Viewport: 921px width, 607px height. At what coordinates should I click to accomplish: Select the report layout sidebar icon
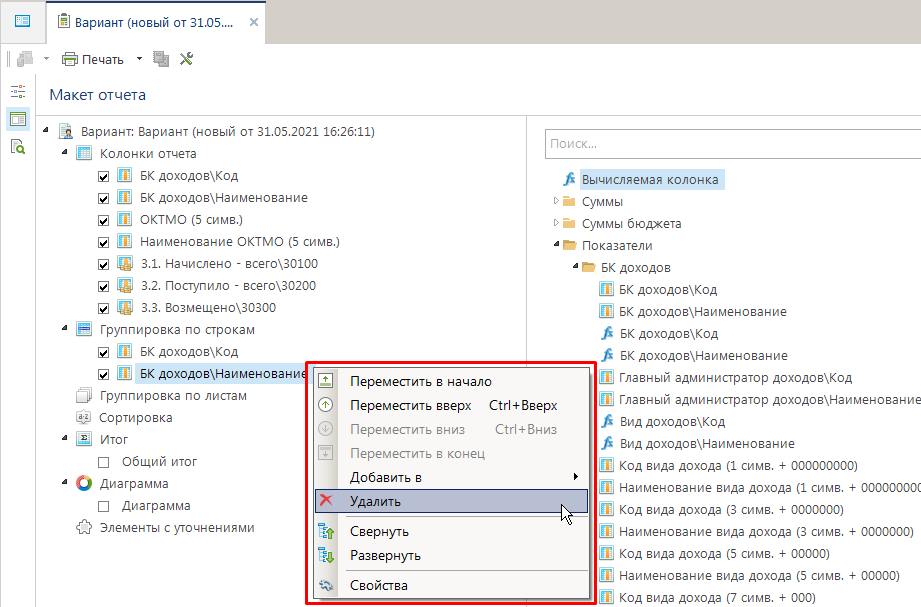coord(18,119)
